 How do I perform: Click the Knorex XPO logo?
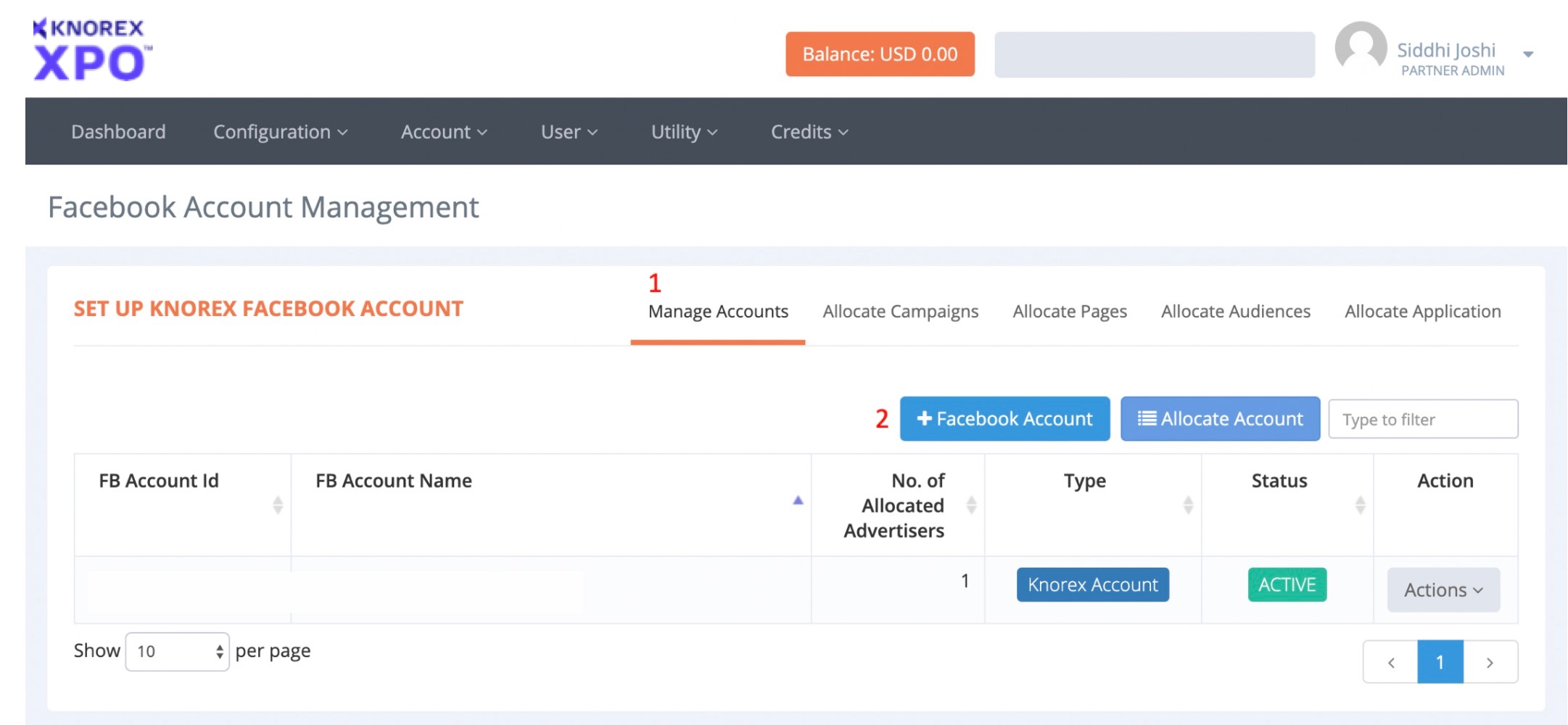coord(91,49)
